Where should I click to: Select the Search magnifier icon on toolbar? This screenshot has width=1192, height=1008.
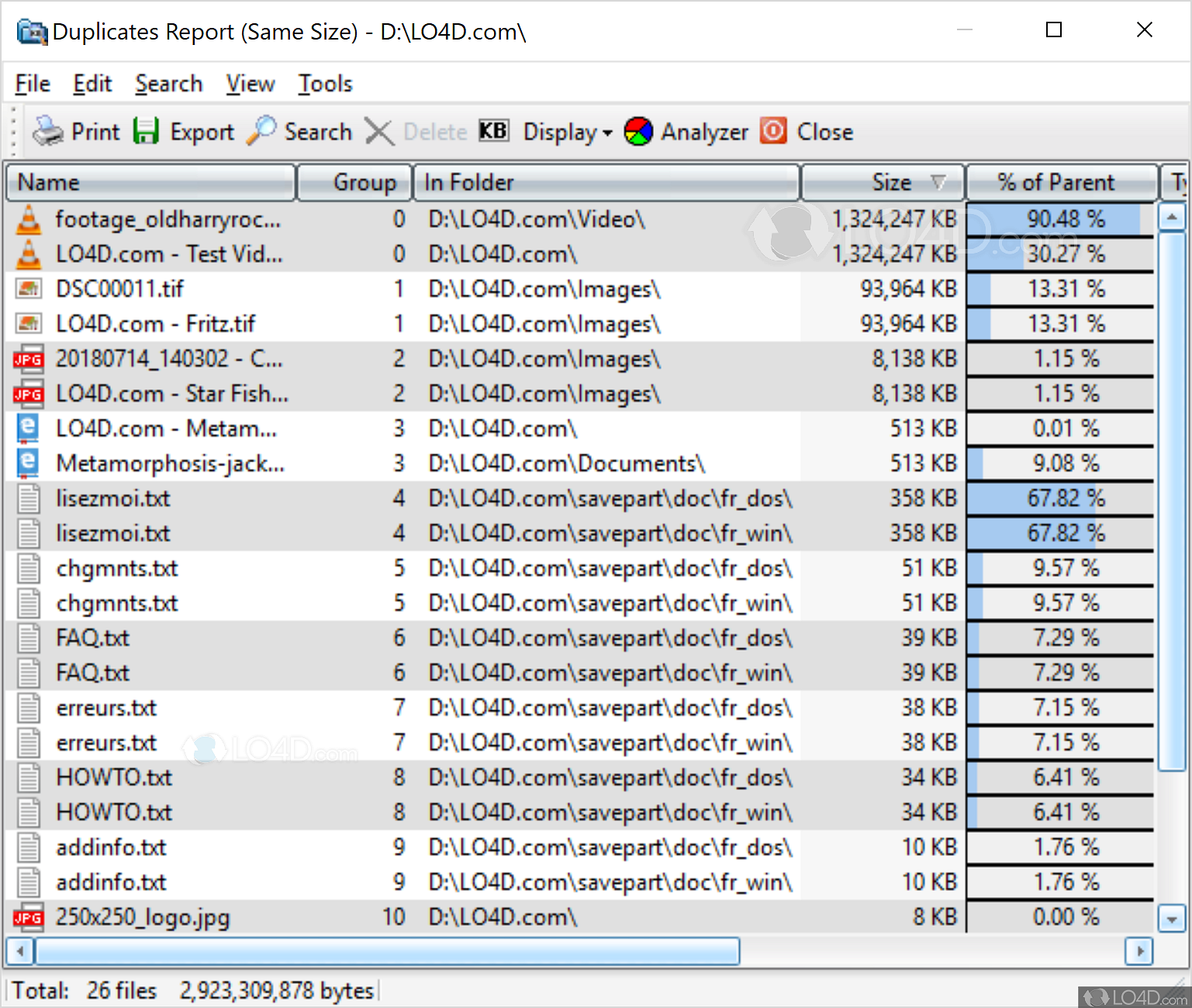tap(261, 131)
